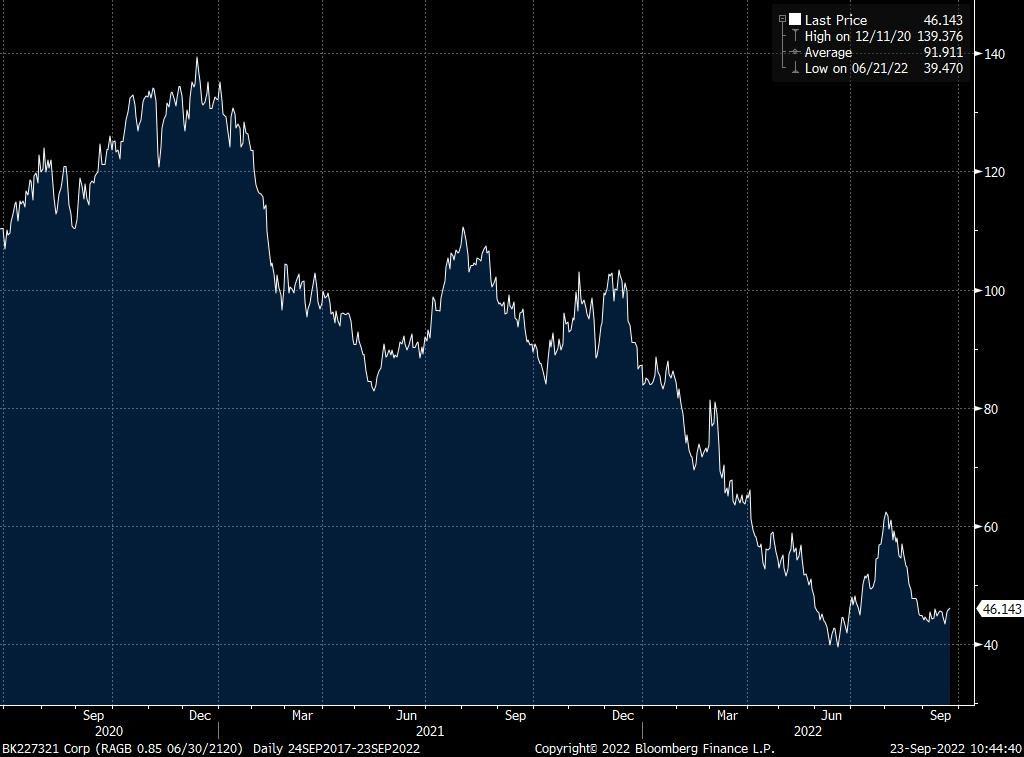
Task: Select the Average legend entry
Action: coord(828,52)
